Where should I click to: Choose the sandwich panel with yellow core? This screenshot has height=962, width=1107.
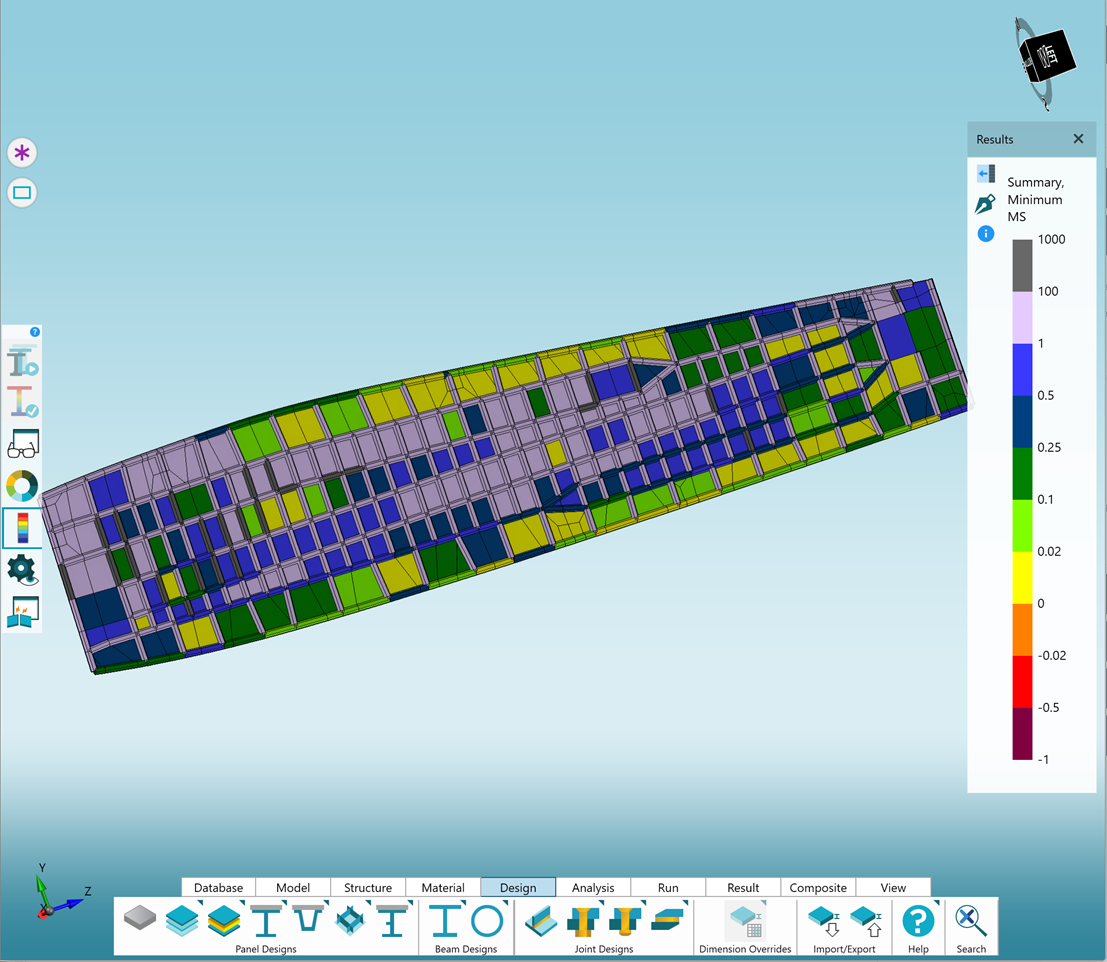click(225, 920)
